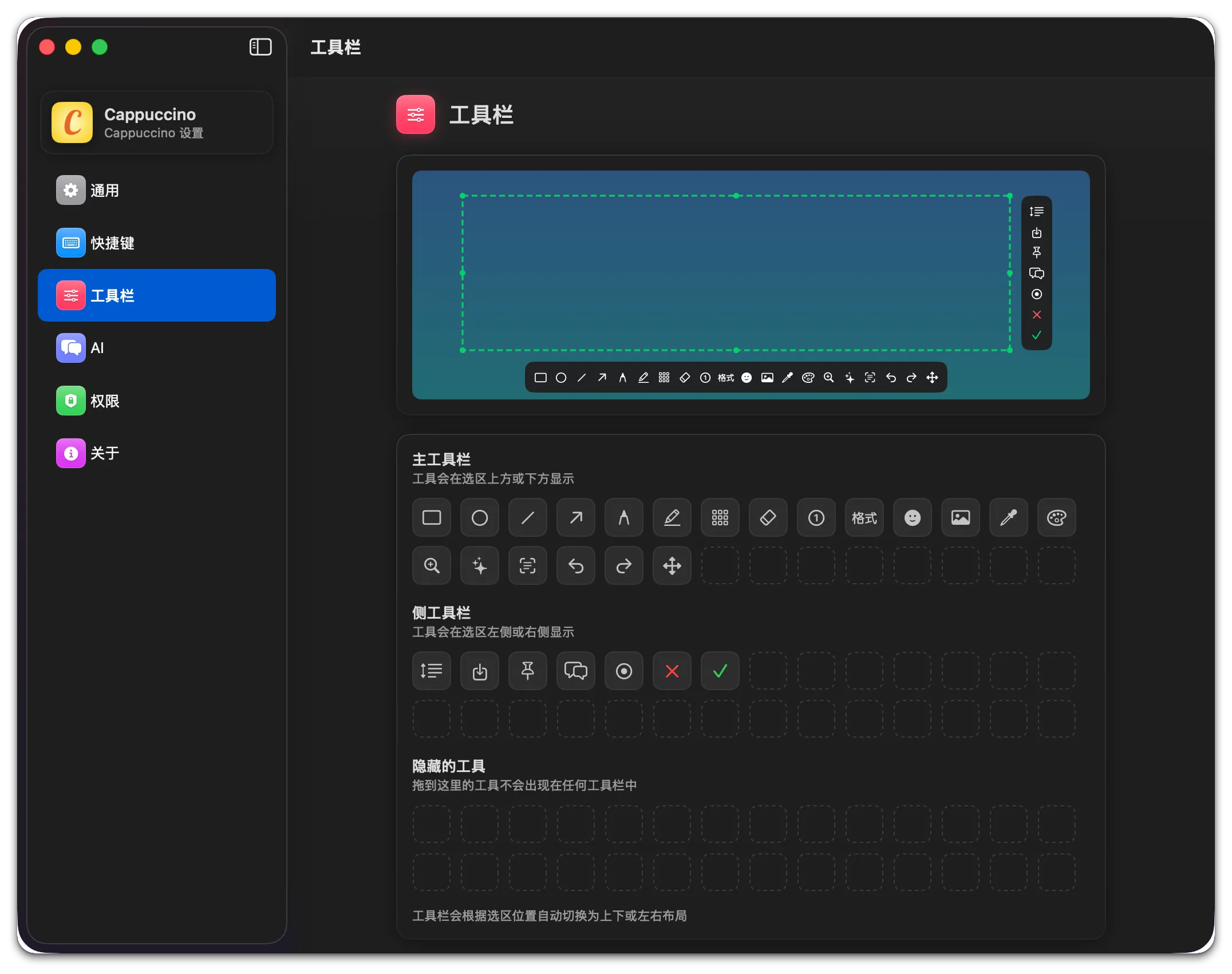Click the line tool tile
This screenshot has width=1232, height=974.
(528, 518)
